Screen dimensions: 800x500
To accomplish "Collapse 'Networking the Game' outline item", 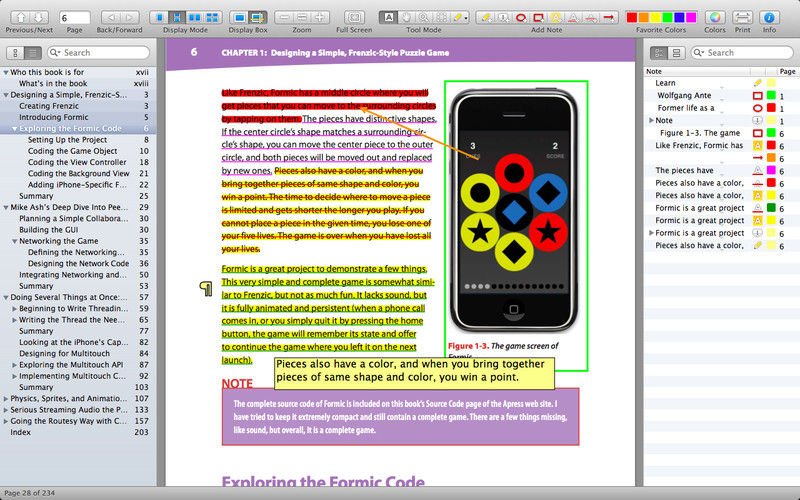I will (x=14, y=241).
